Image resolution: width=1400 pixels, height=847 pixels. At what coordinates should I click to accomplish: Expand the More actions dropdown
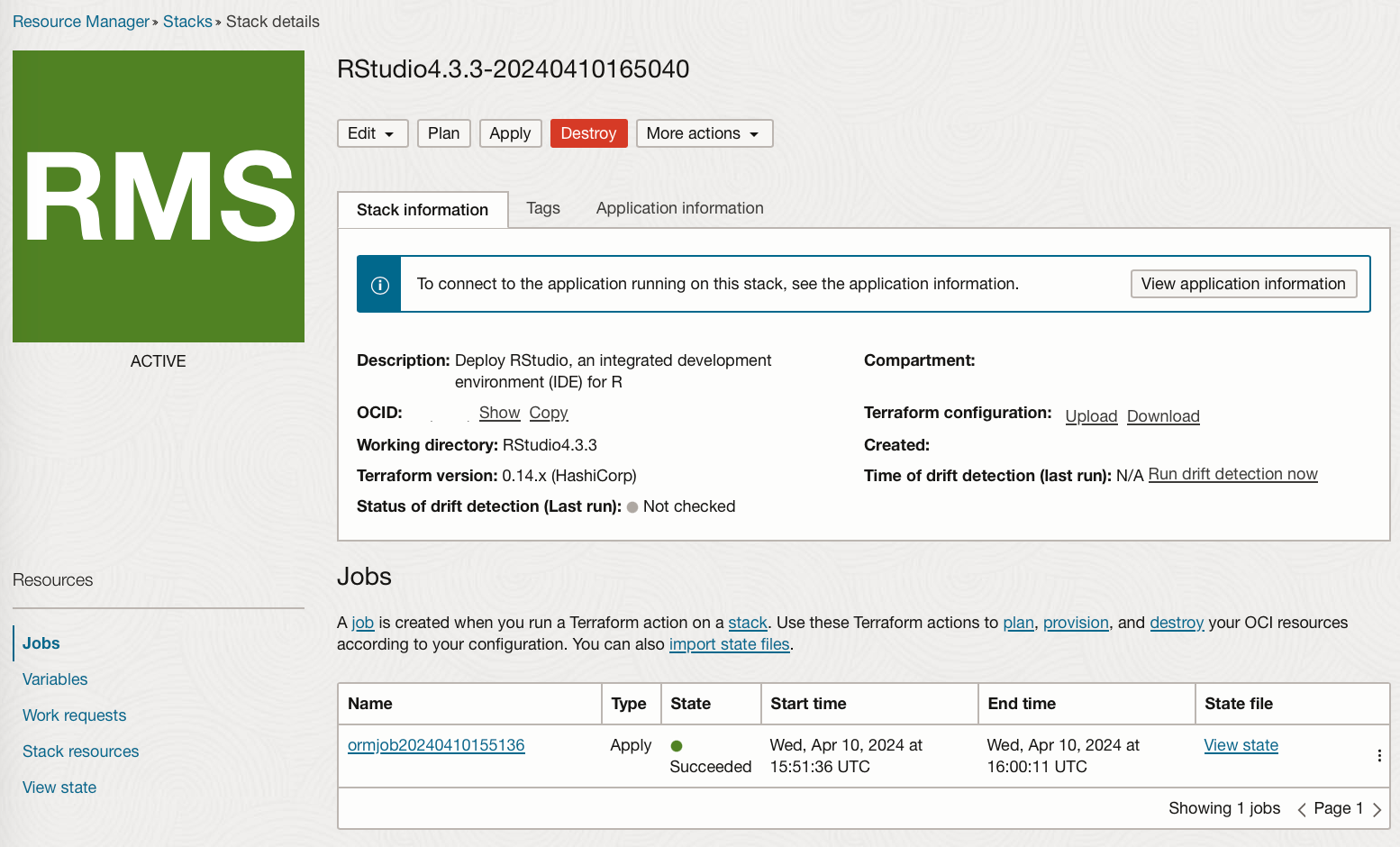tap(705, 133)
